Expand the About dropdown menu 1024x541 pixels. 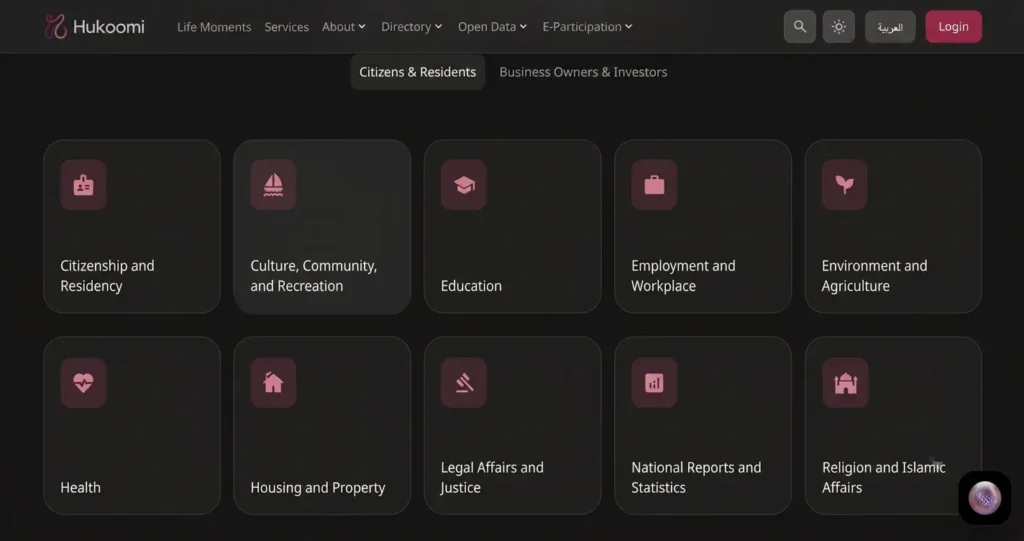[344, 27]
